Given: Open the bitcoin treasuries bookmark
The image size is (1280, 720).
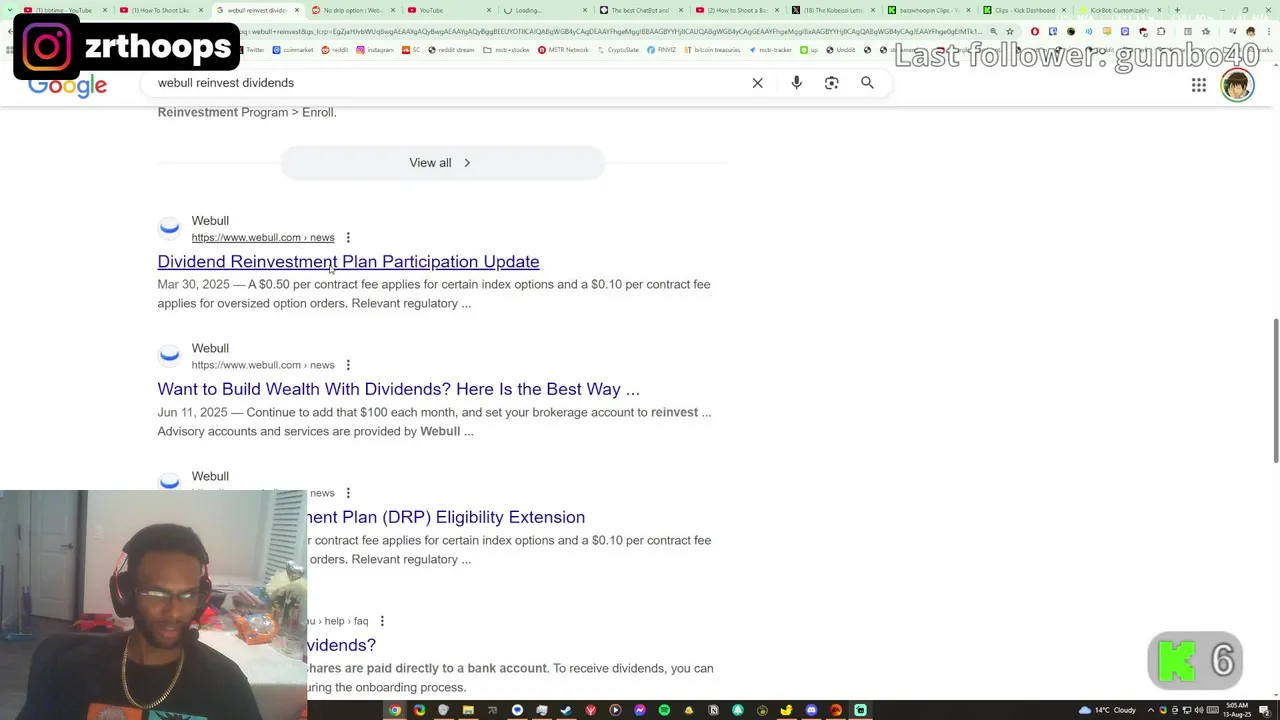Looking at the screenshot, I should 712,49.
